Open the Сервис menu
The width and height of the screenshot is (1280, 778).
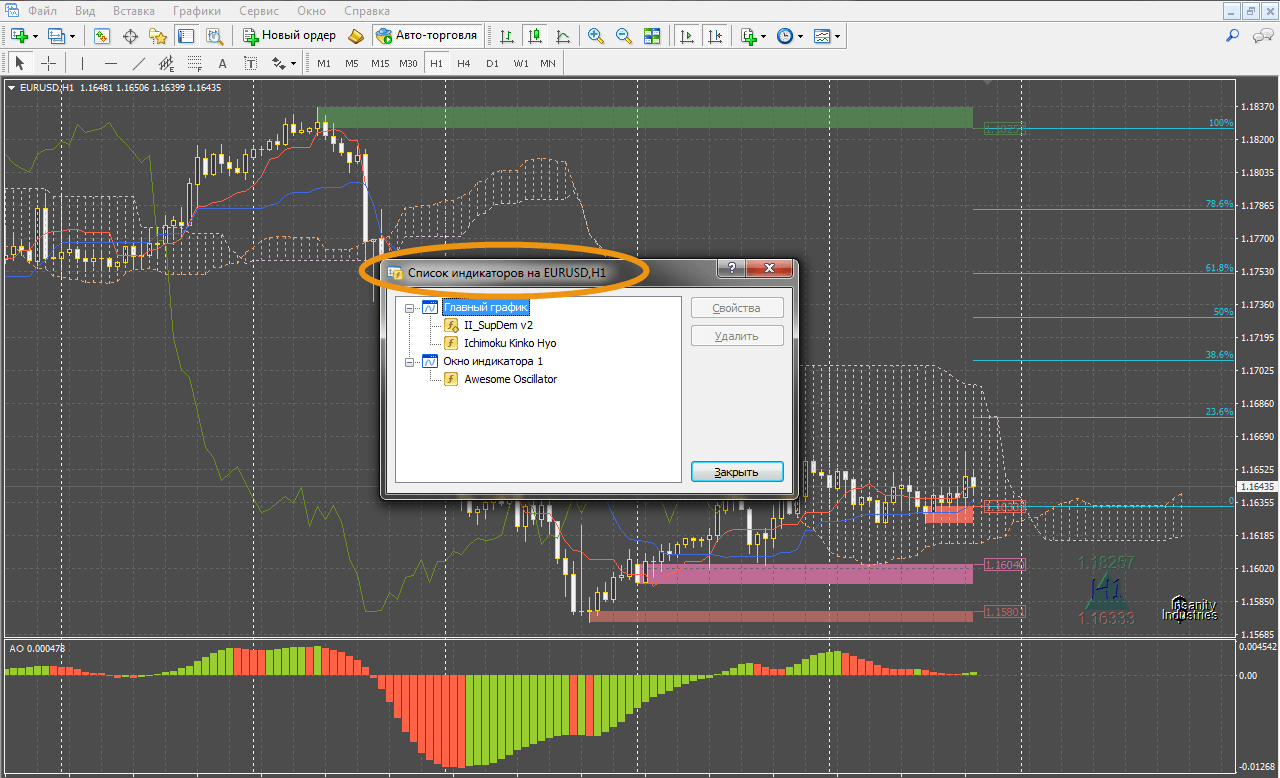pyautogui.click(x=260, y=11)
